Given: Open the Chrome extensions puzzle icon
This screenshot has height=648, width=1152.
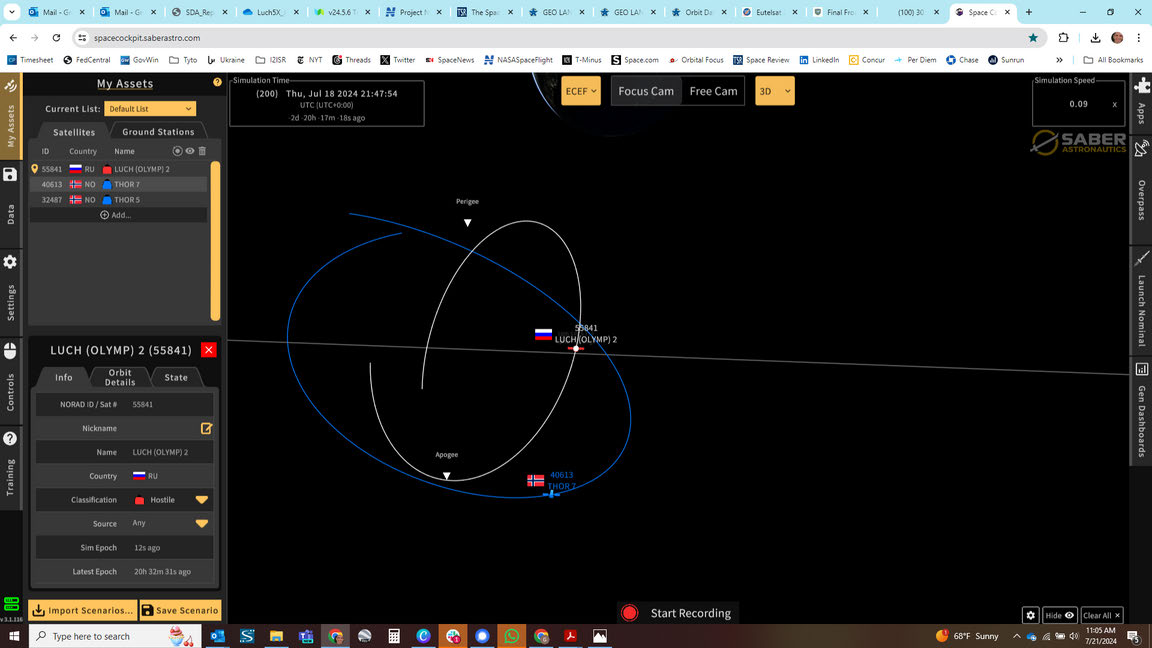Looking at the screenshot, I should 1063,37.
